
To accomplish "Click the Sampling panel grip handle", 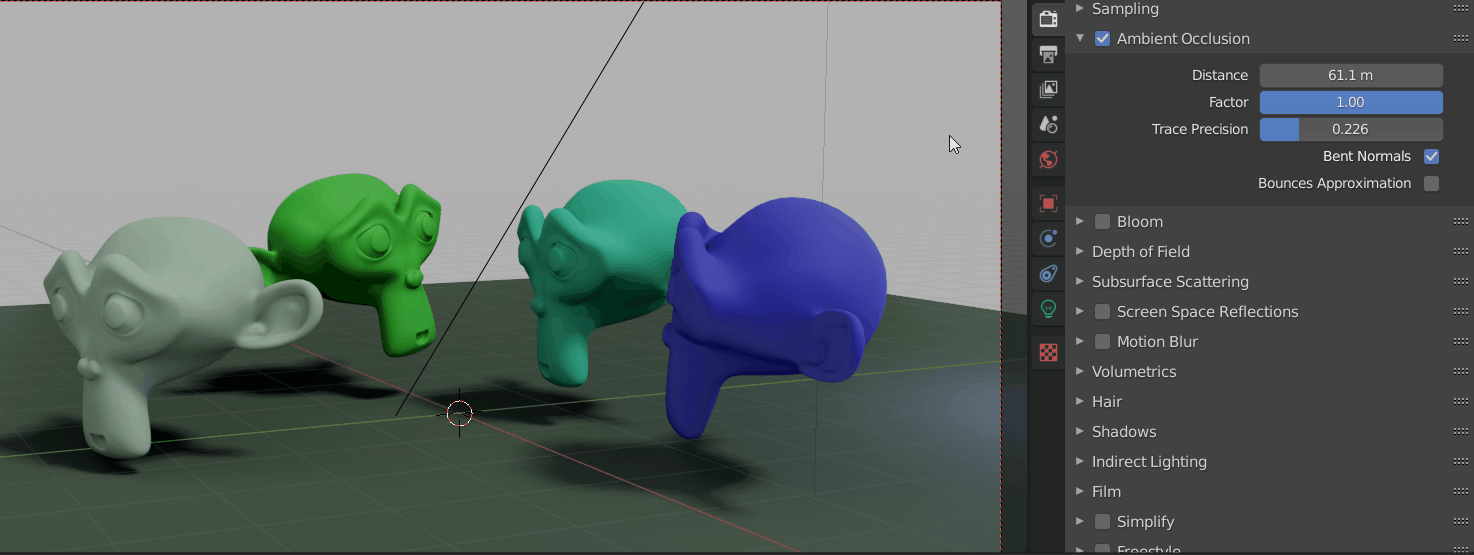I will pyautogui.click(x=1460, y=9).
